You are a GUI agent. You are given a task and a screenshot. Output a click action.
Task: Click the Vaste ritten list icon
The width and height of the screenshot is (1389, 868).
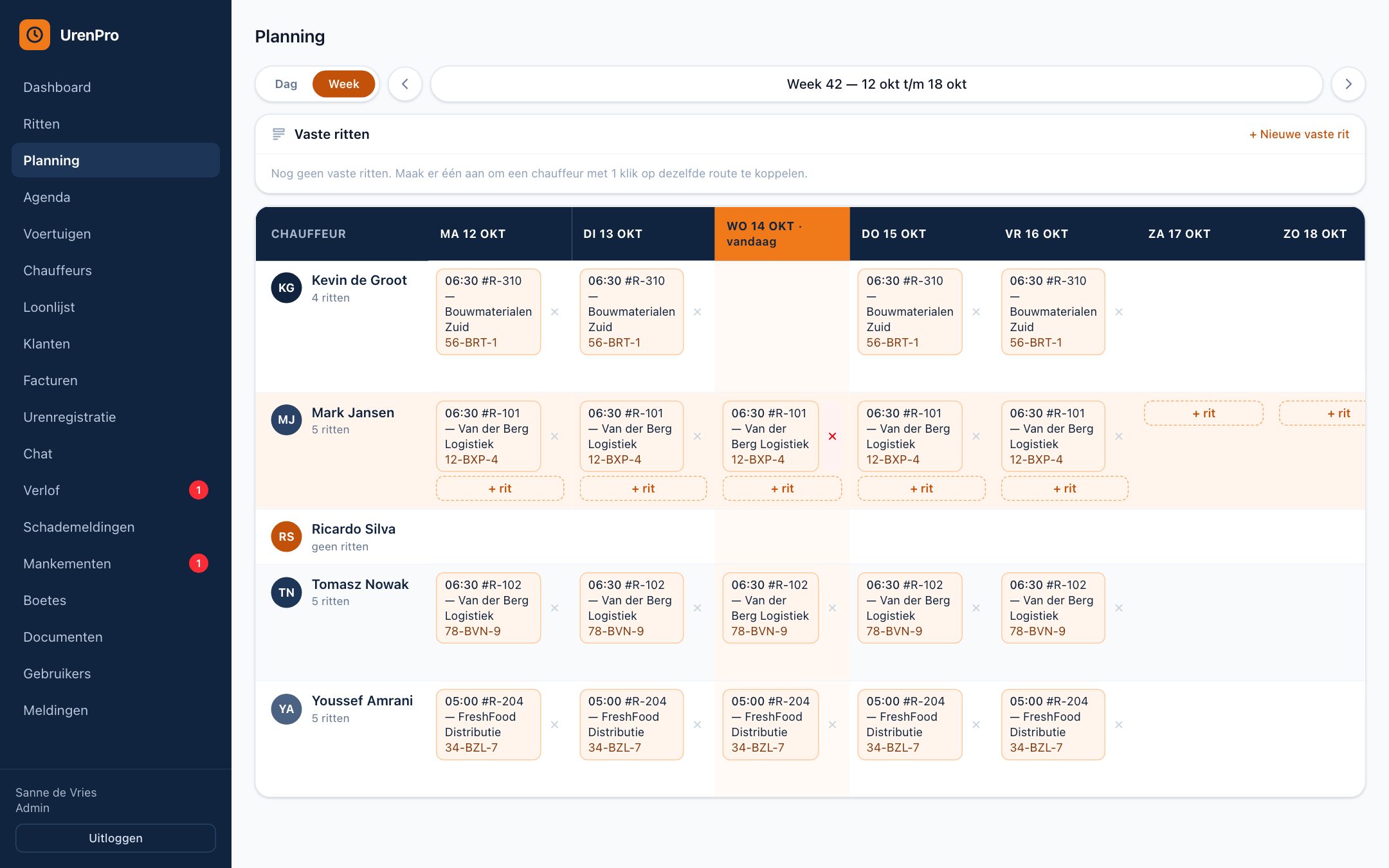pyautogui.click(x=278, y=134)
